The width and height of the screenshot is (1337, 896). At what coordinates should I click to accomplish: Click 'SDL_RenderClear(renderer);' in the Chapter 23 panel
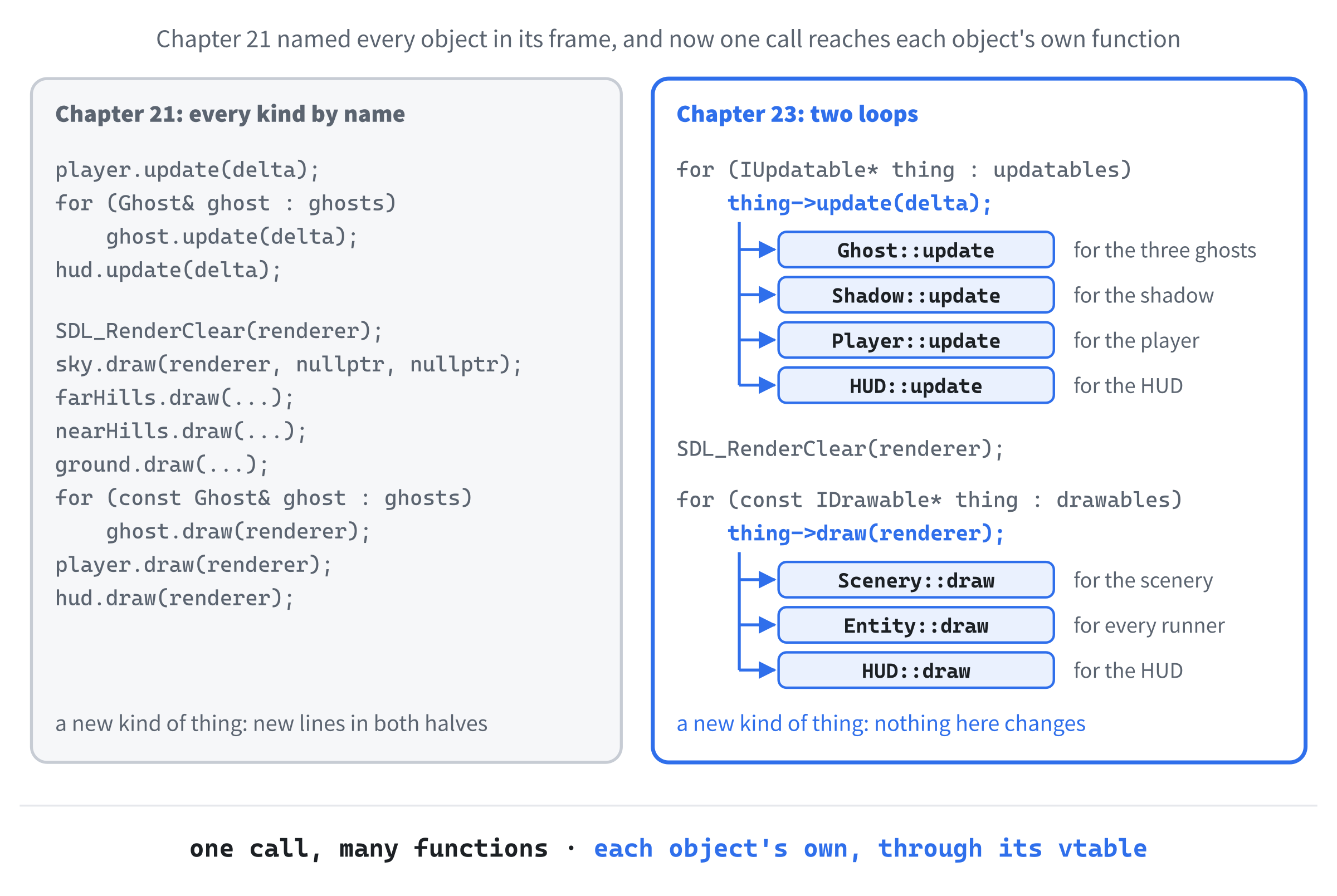[x=840, y=449]
